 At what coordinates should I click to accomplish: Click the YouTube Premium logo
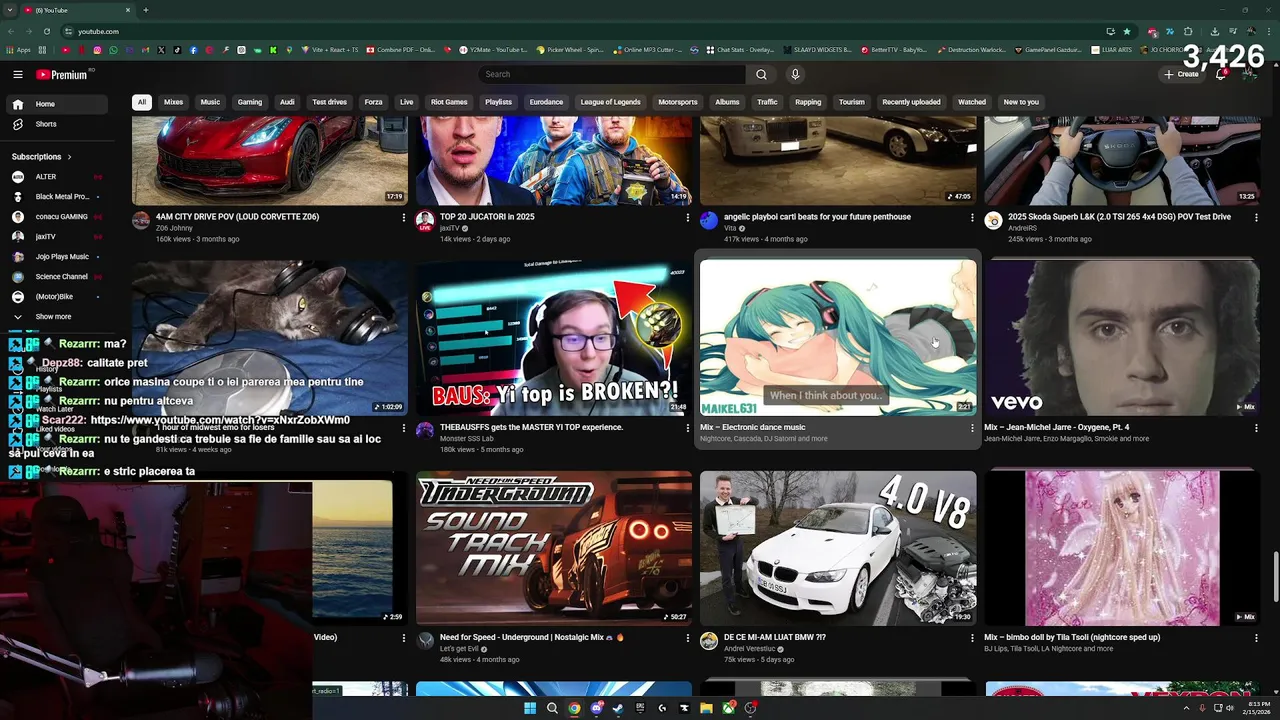point(62,74)
